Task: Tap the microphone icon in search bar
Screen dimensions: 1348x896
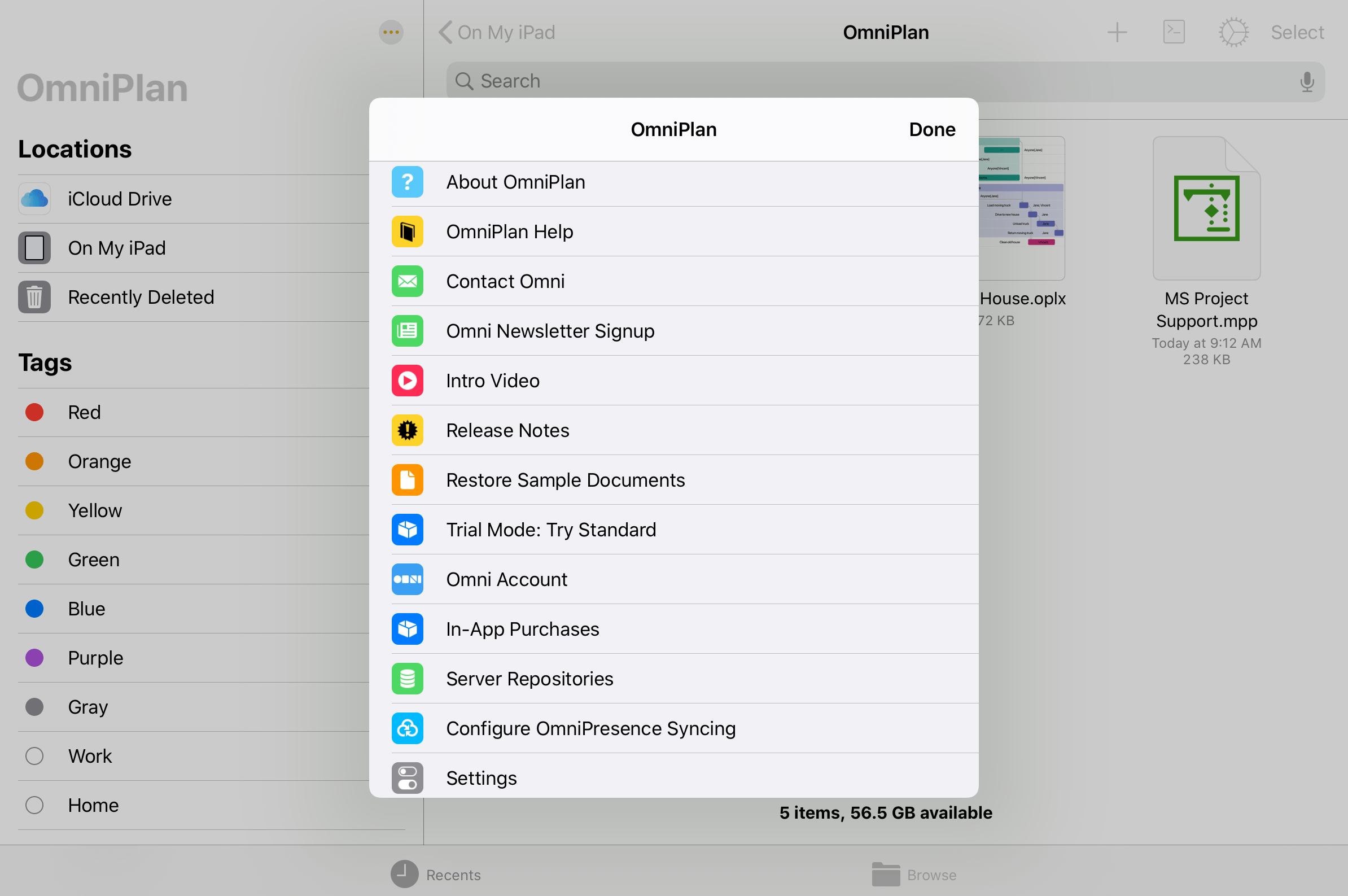Action: coord(1307,82)
